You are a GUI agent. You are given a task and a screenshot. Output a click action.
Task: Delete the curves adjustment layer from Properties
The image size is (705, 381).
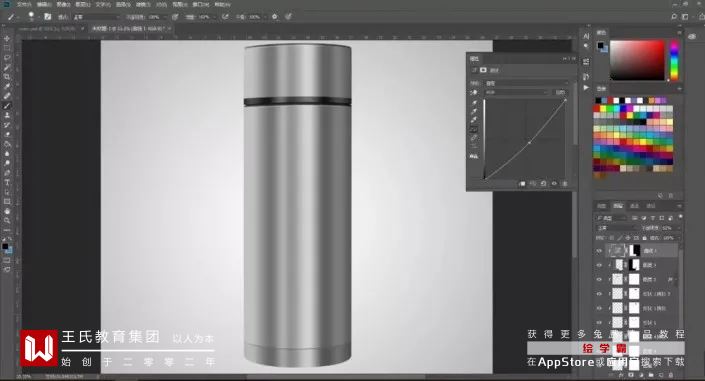(565, 184)
